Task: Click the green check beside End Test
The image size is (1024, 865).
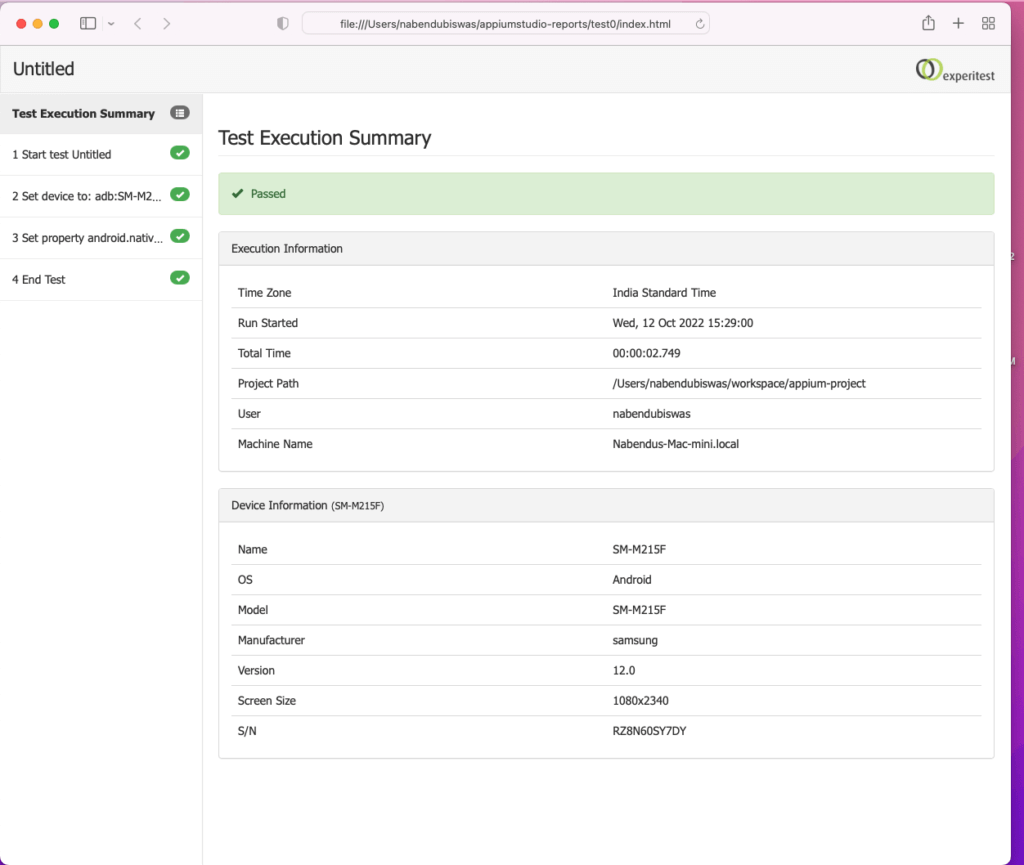Action: pos(180,278)
